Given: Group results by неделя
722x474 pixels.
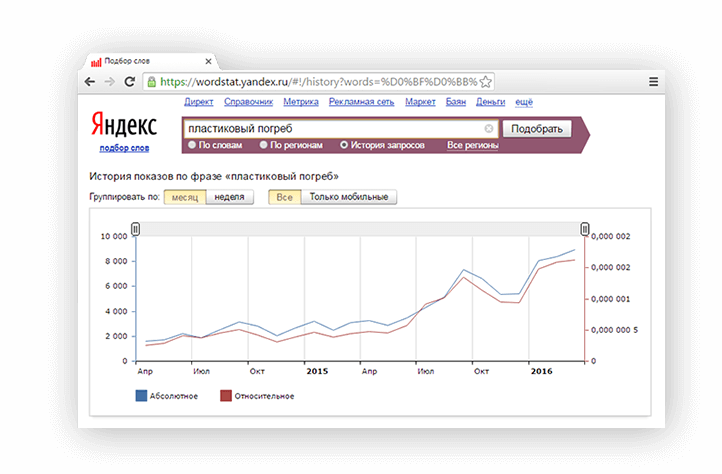Looking at the screenshot, I should [229, 197].
